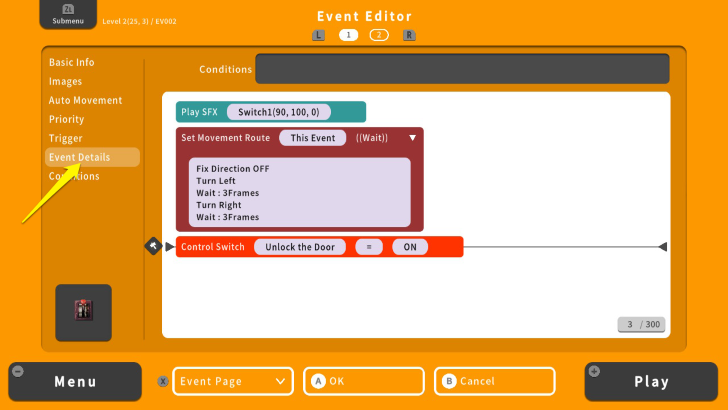Click the ((Wait)) option text
This screenshot has width=728, height=410.
(x=372, y=138)
